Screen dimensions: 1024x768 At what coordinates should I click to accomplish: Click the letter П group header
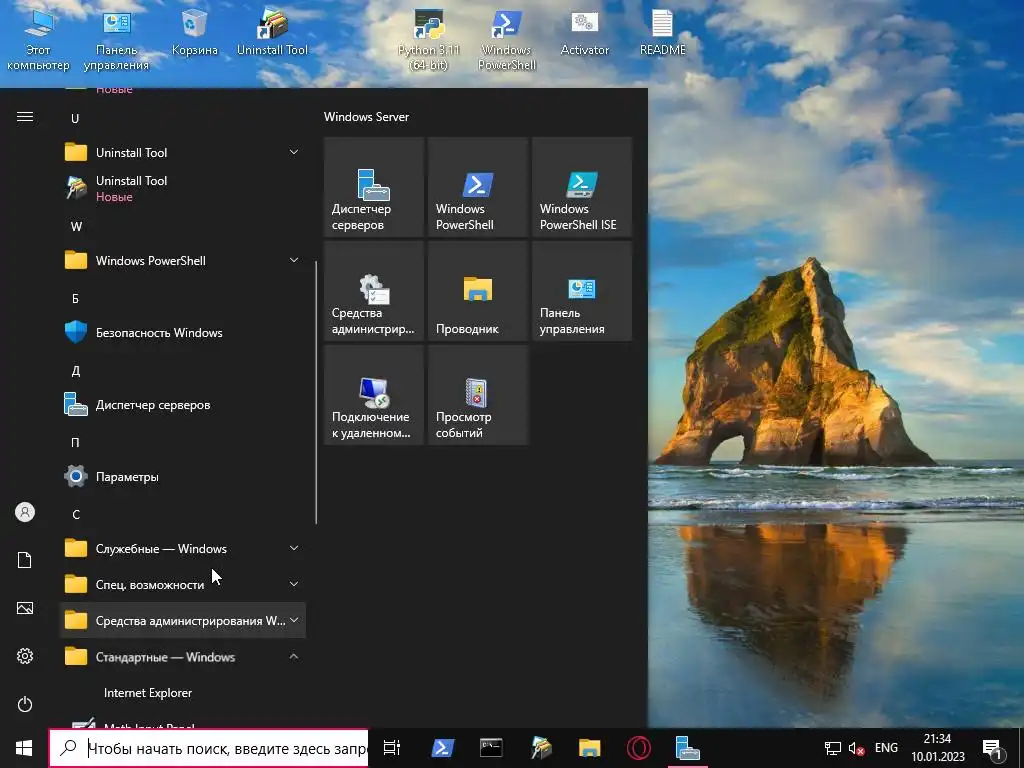tap(75, 442)
